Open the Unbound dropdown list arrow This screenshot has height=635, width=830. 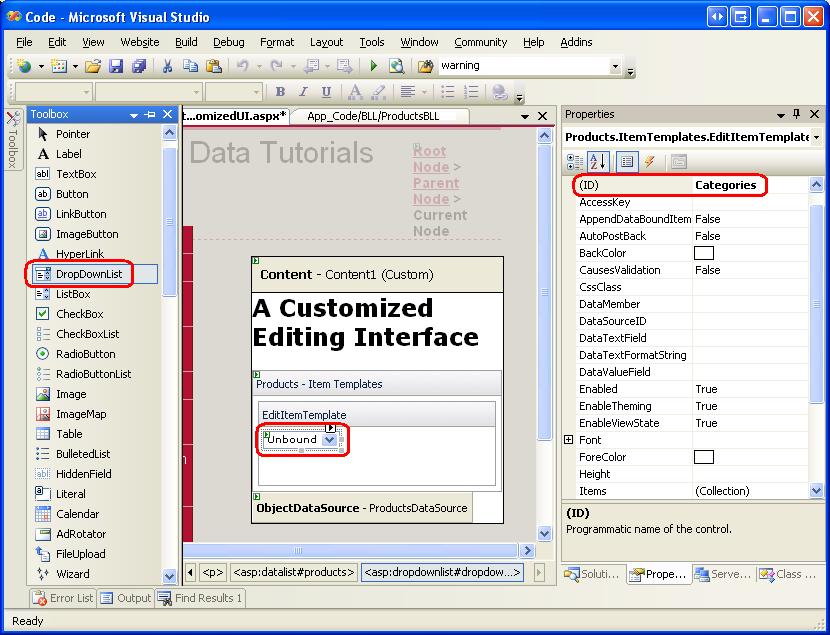coord(330,440)
